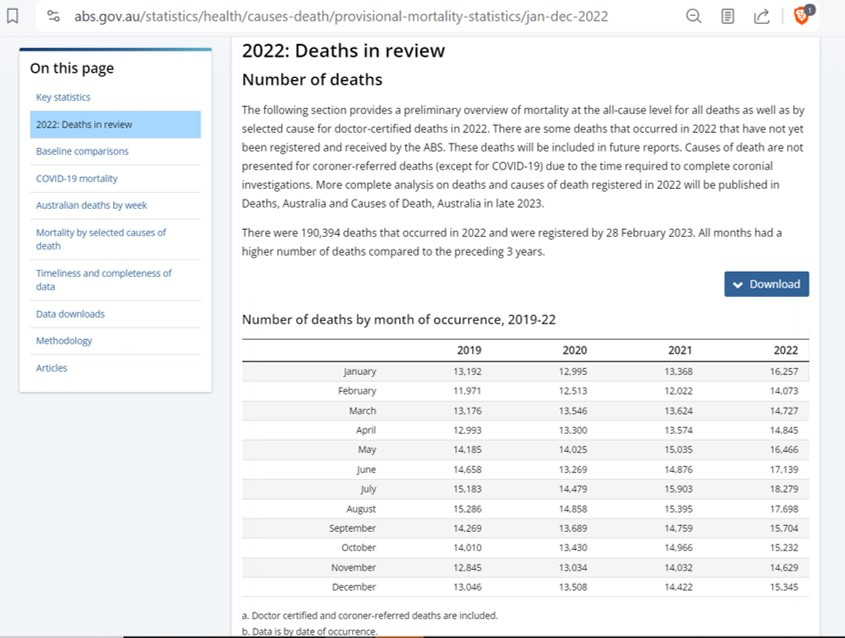Select 2022: Deaths in review item
This screenshot has height=638, width=845.
115,124
